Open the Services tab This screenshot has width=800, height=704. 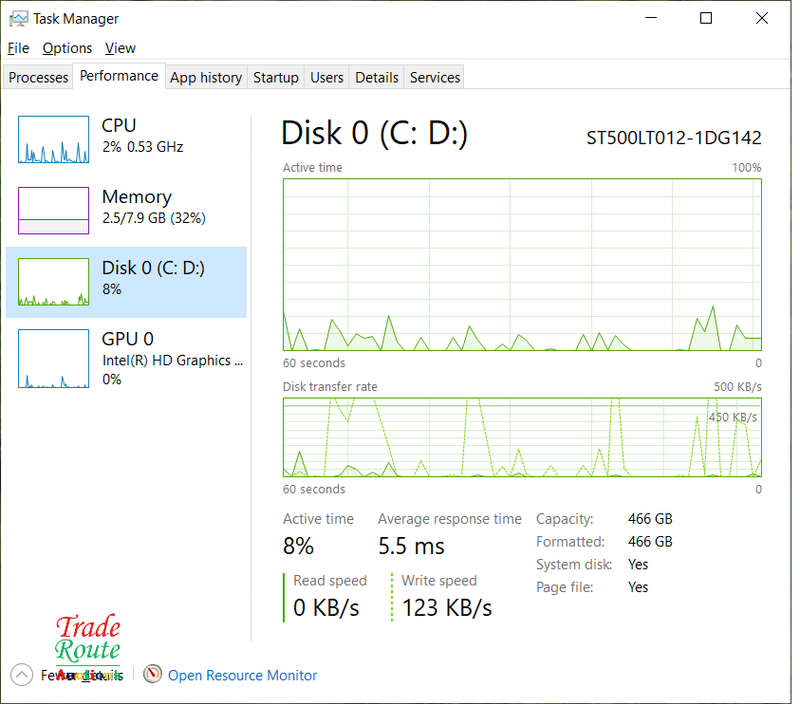pos(435,77)
